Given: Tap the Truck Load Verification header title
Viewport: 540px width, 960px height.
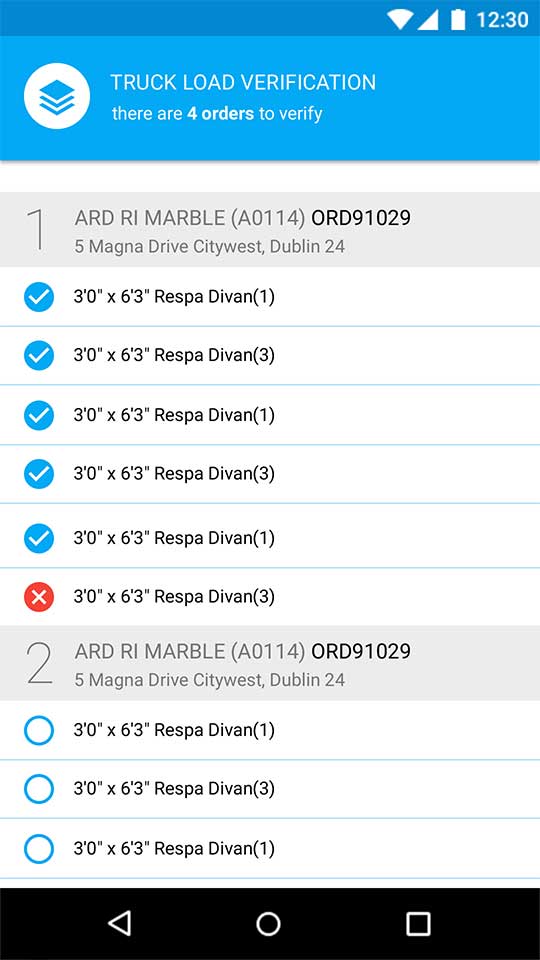Looking at the screenshot, I should coord(243,83).
